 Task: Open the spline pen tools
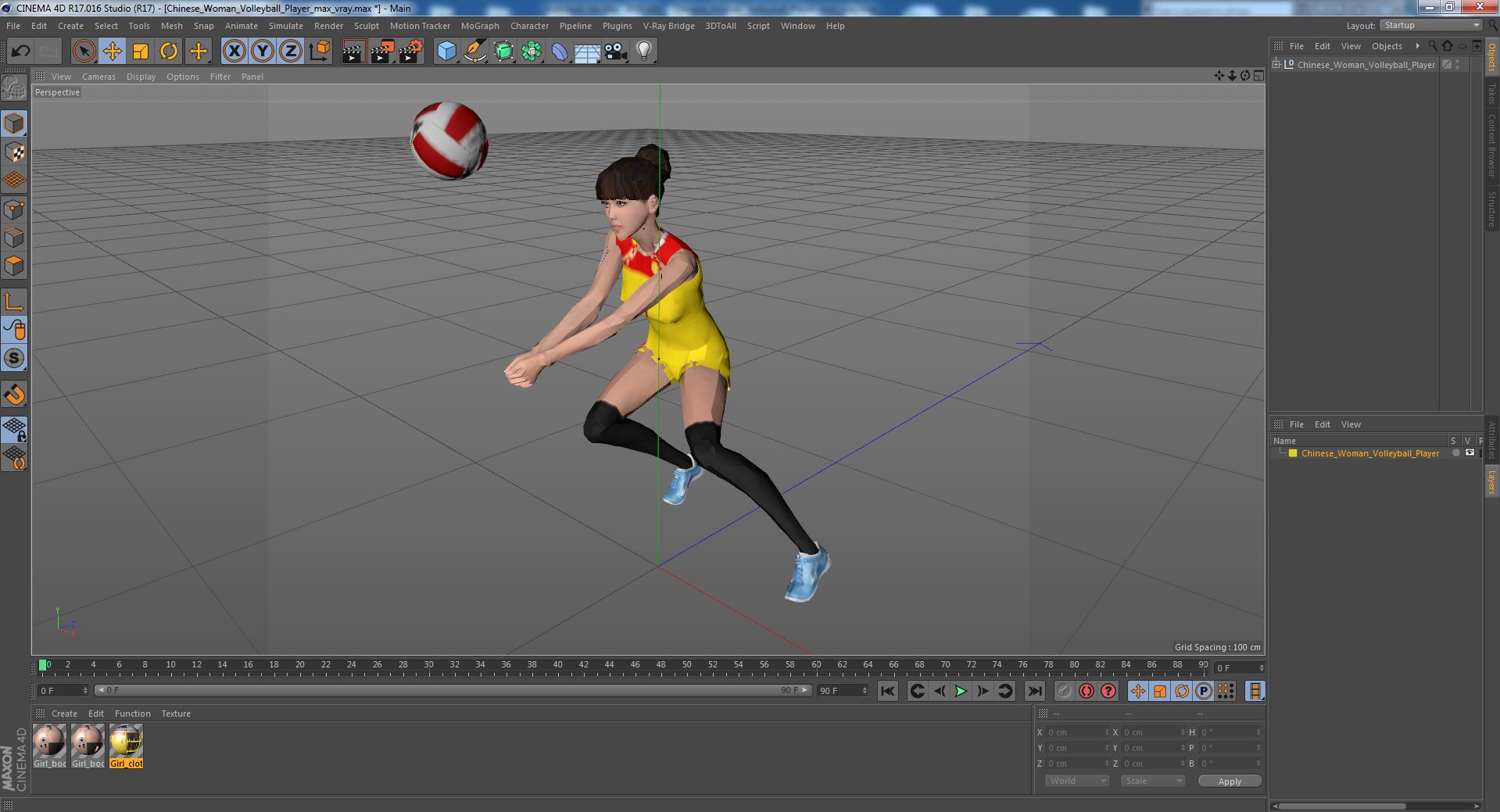point(474,52)
